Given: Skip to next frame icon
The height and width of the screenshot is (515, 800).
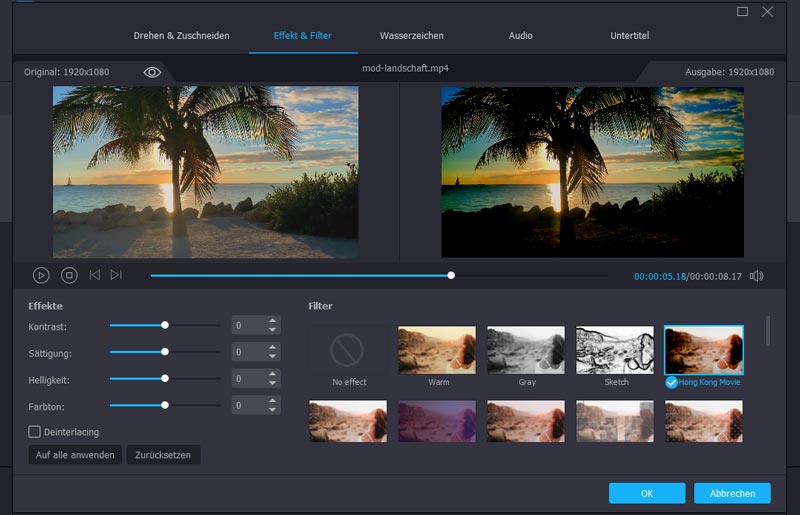Looking at the screenshot, I should 116,275.
